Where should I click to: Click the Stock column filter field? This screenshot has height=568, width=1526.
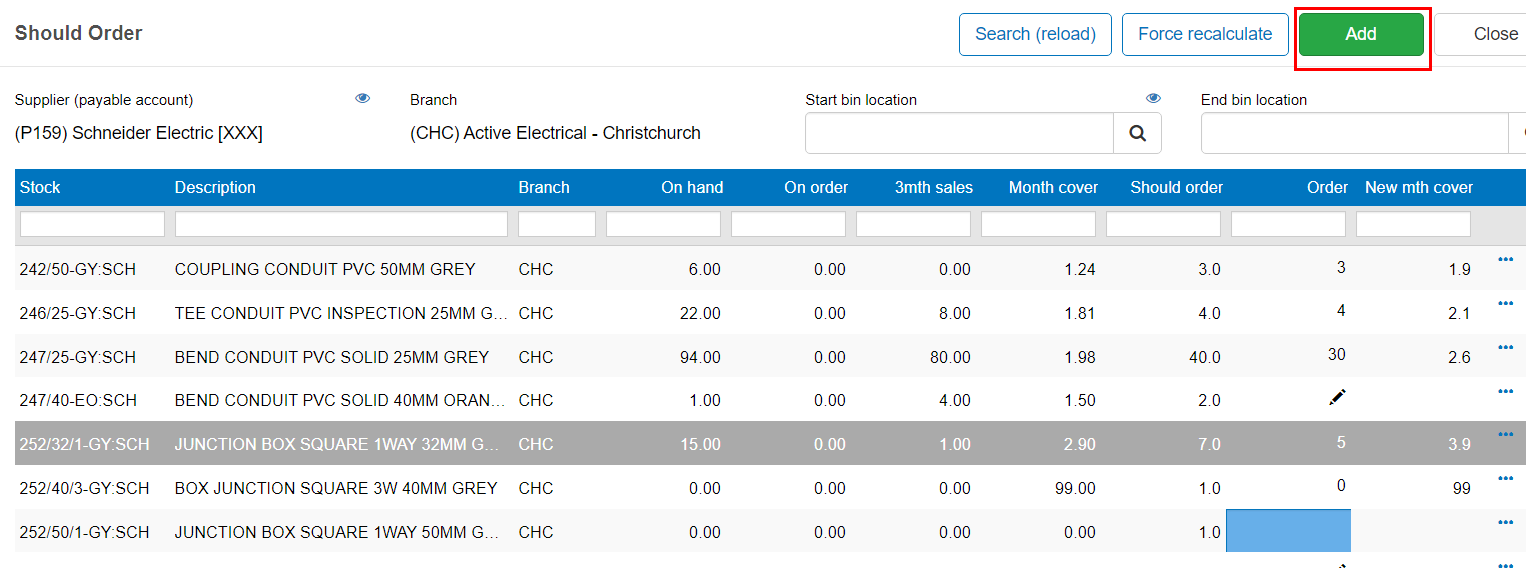pyautogui.click(x=92, y=224)
